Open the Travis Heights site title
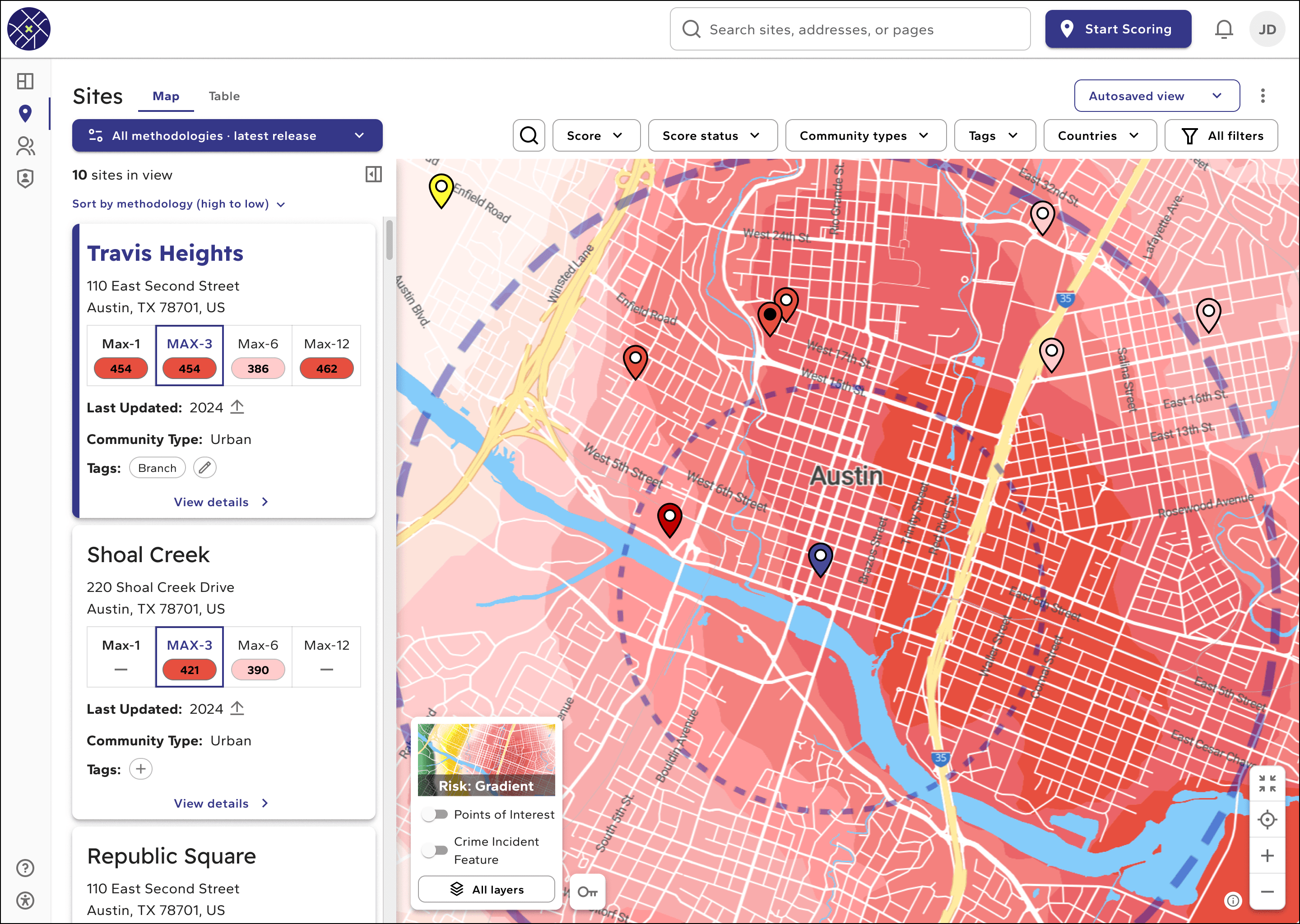1300x924 pixels. click(165, 253)
